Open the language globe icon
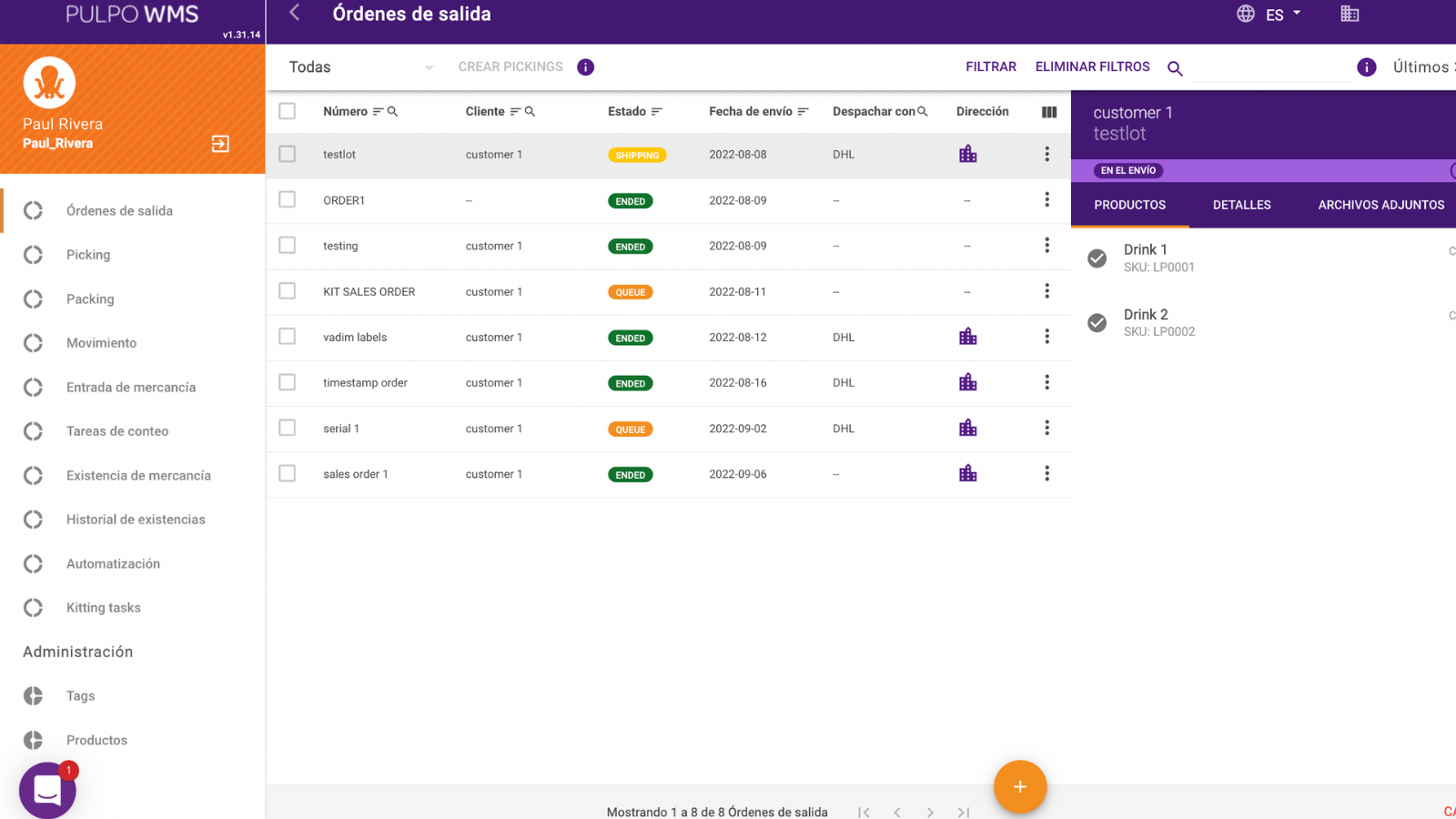 coord(1246,14)
